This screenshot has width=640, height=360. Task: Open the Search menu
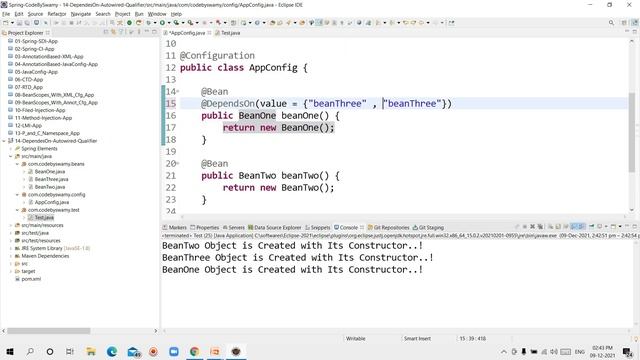[x=103, y=14]
